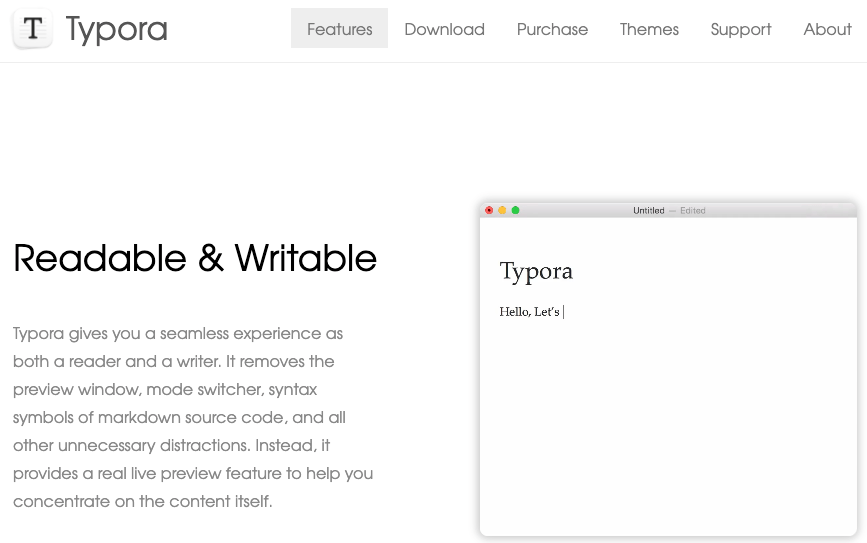Click the 'Untitled' demo window title
The width and height of the screenshot is (867, 543).
(x=648, y=211)
